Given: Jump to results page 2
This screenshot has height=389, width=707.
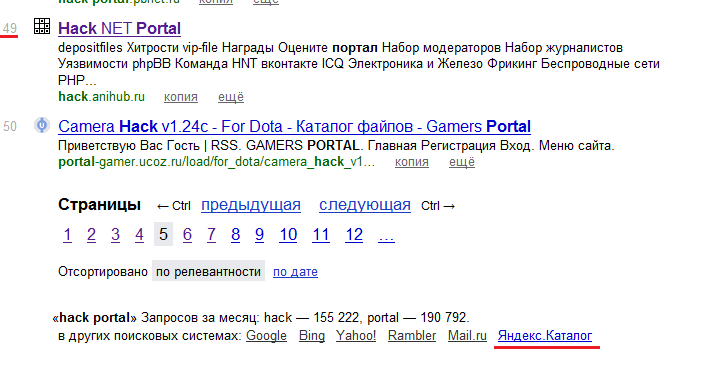Looking at the screenshot, I should pyautogui.click(x=91, y=234).
